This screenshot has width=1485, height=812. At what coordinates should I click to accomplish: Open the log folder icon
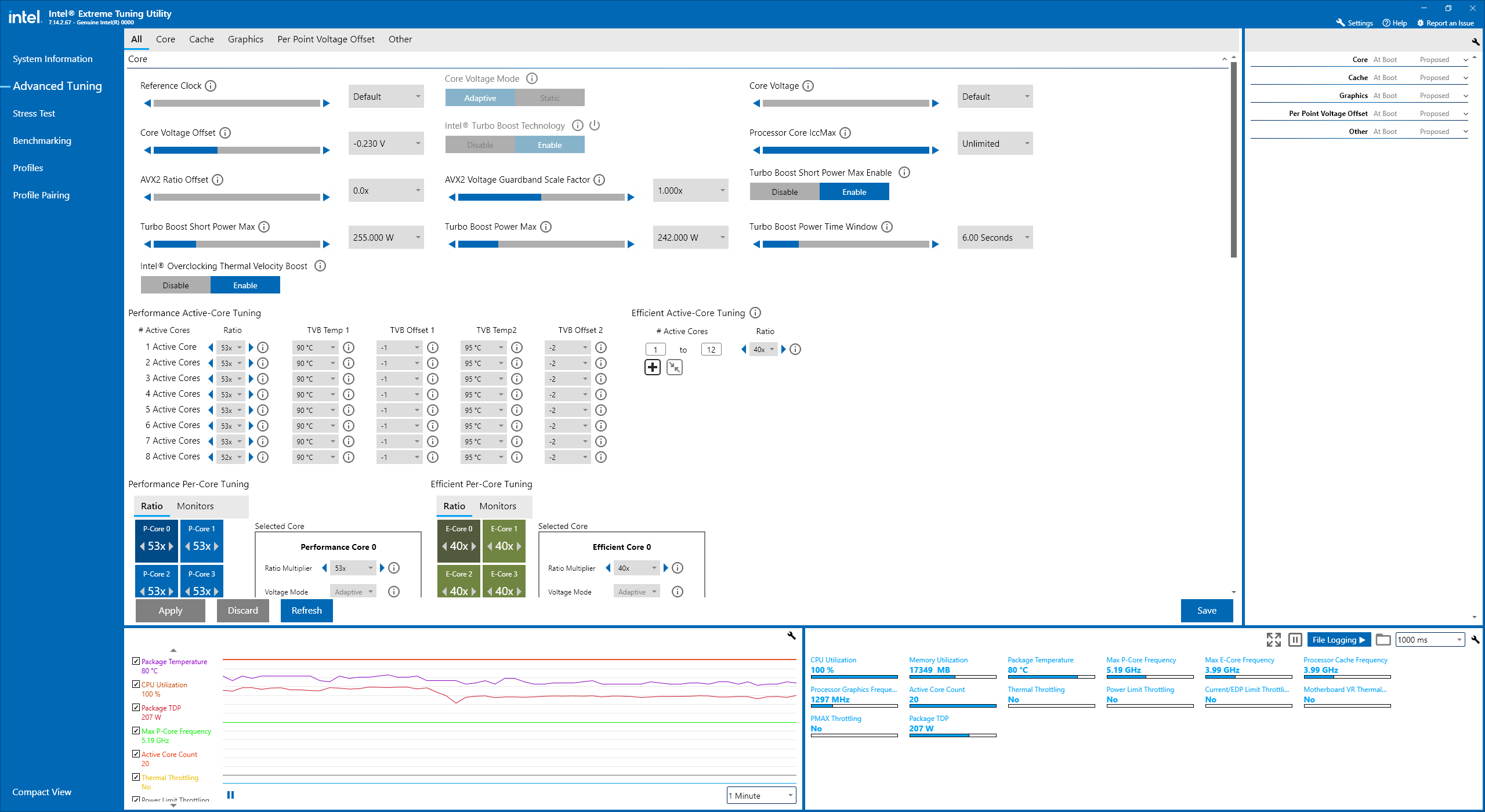click(x=1383, y=640)
